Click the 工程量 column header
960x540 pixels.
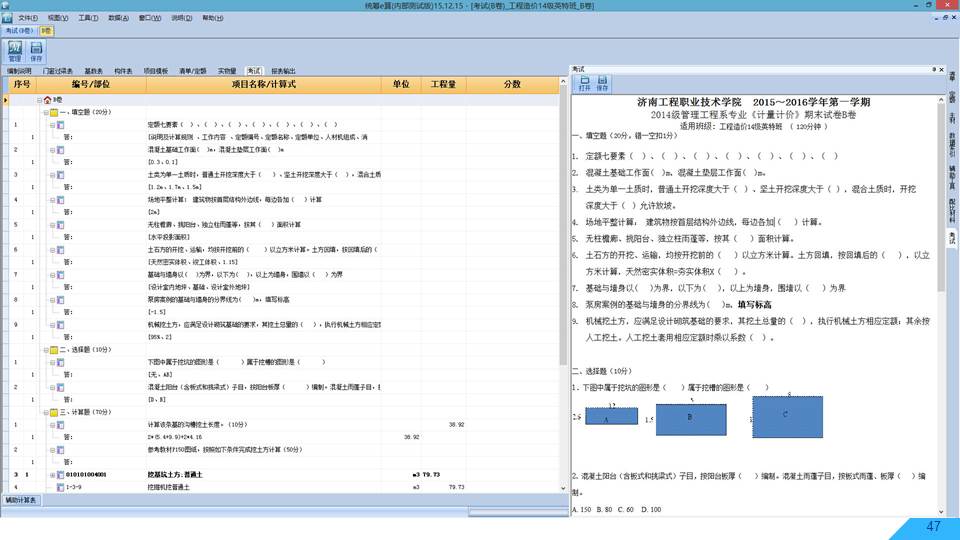tap(443, 85)
